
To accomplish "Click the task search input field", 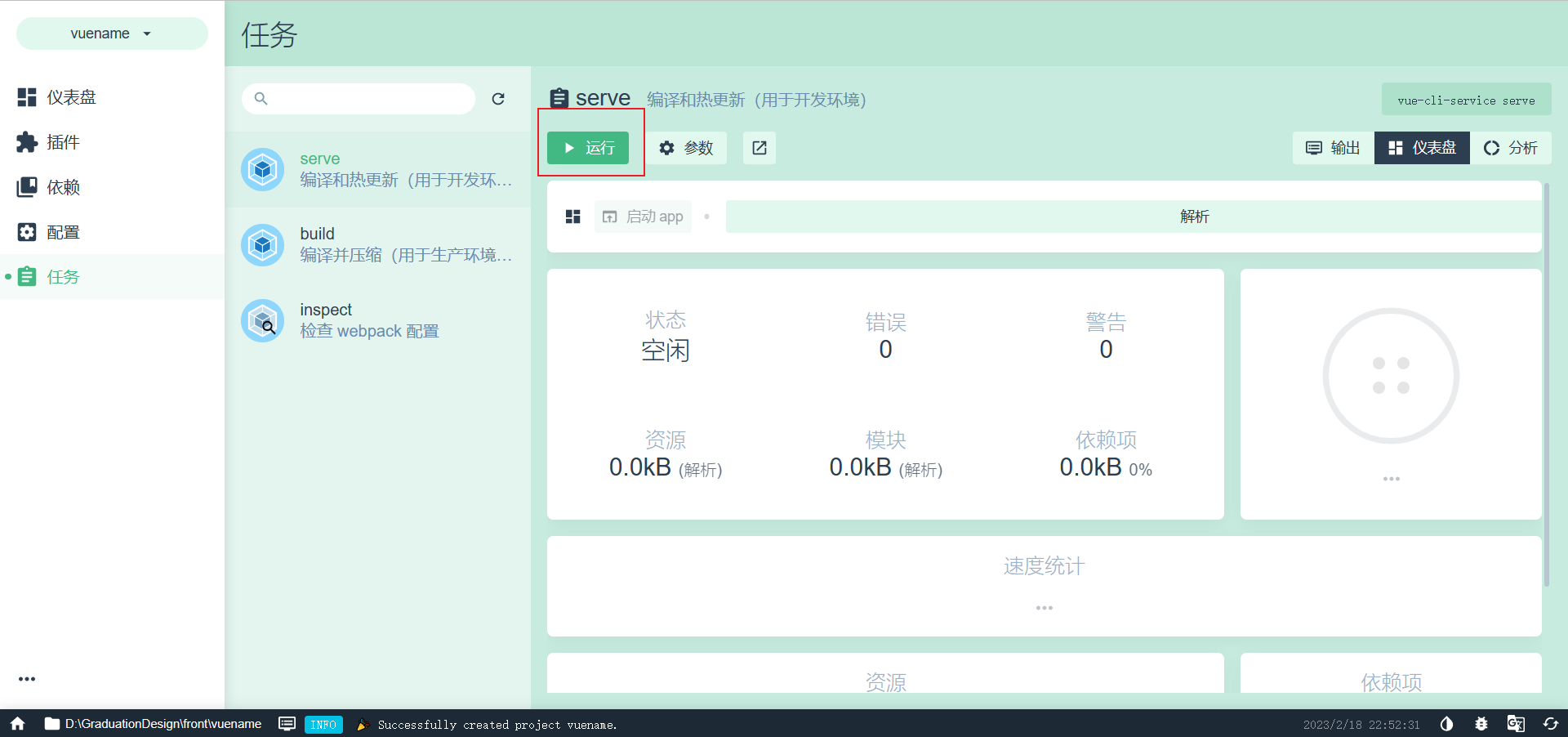I will pos(359,99).
